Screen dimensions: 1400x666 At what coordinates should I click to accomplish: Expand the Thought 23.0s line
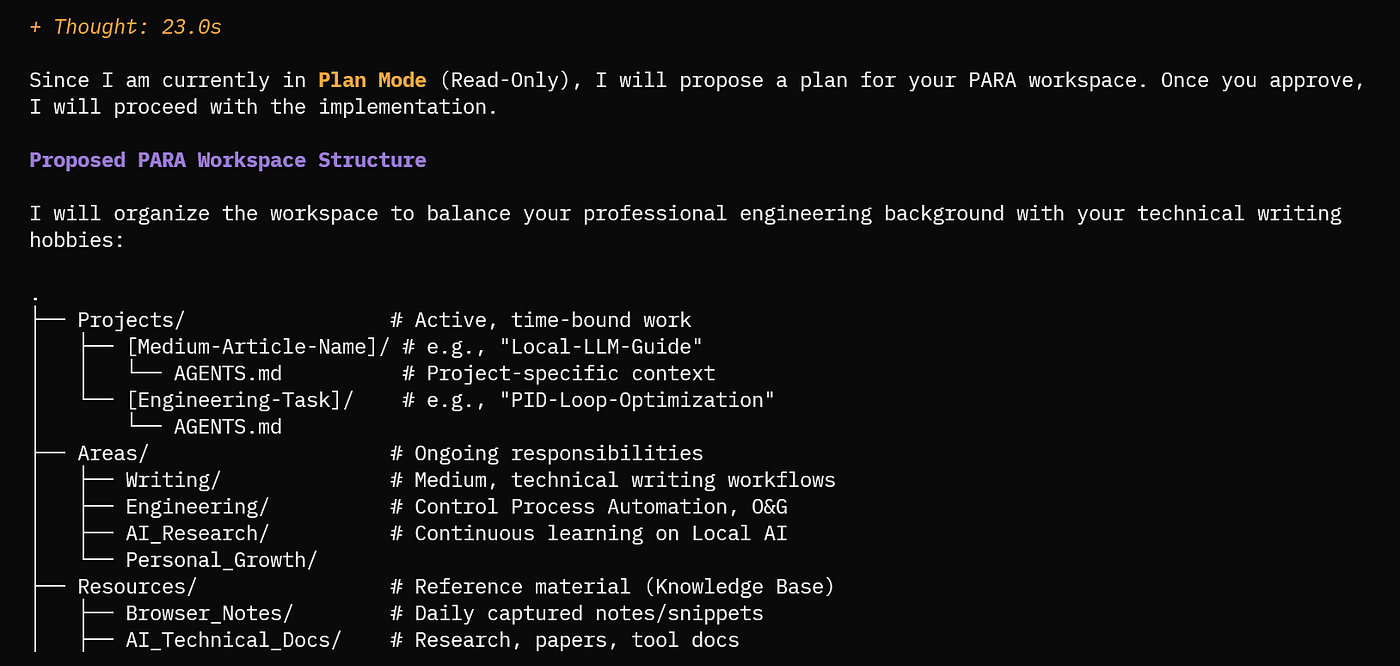[x=125, y=27]
